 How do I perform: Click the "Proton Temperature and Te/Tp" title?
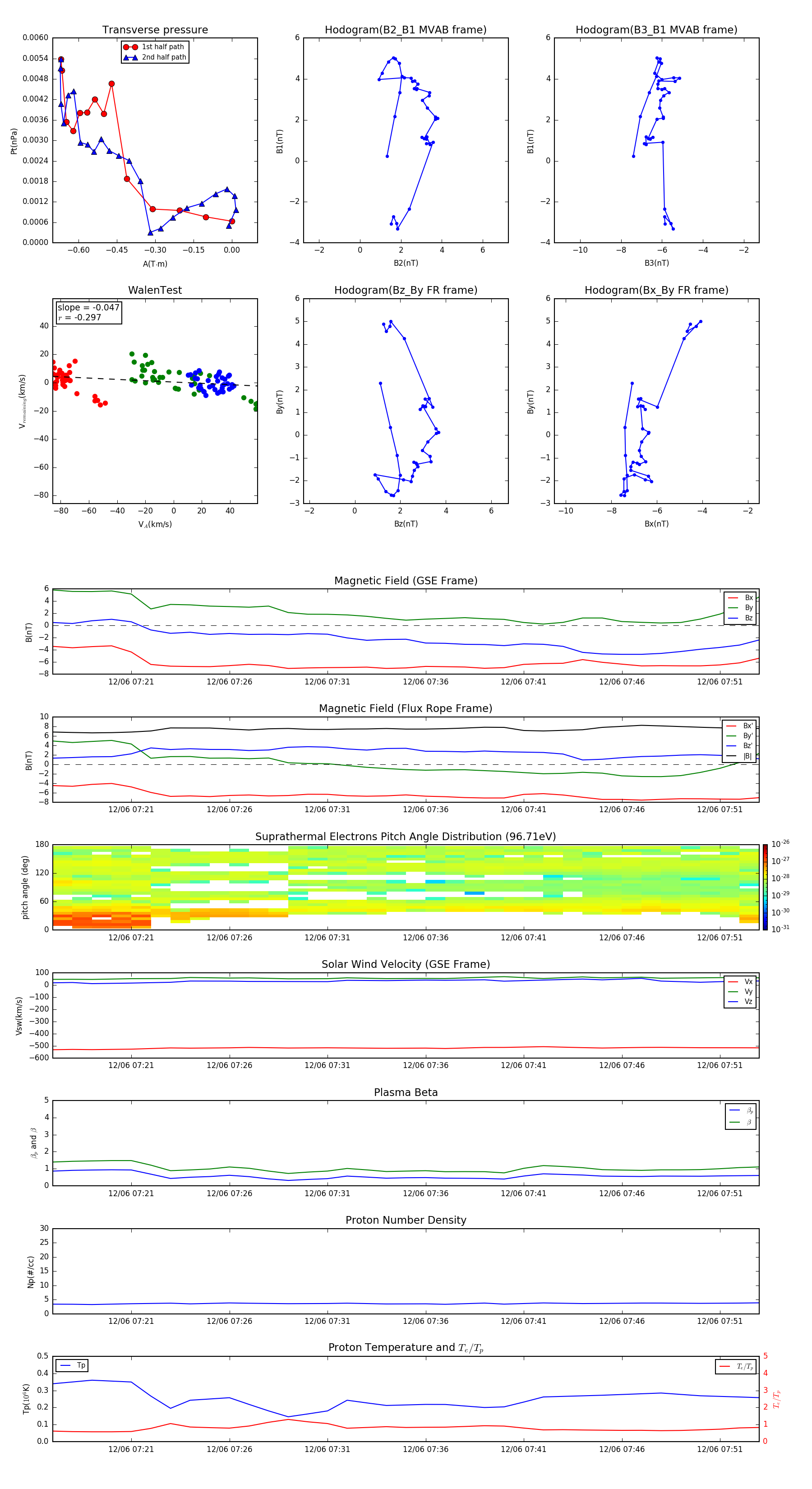tap(406, 1348)
